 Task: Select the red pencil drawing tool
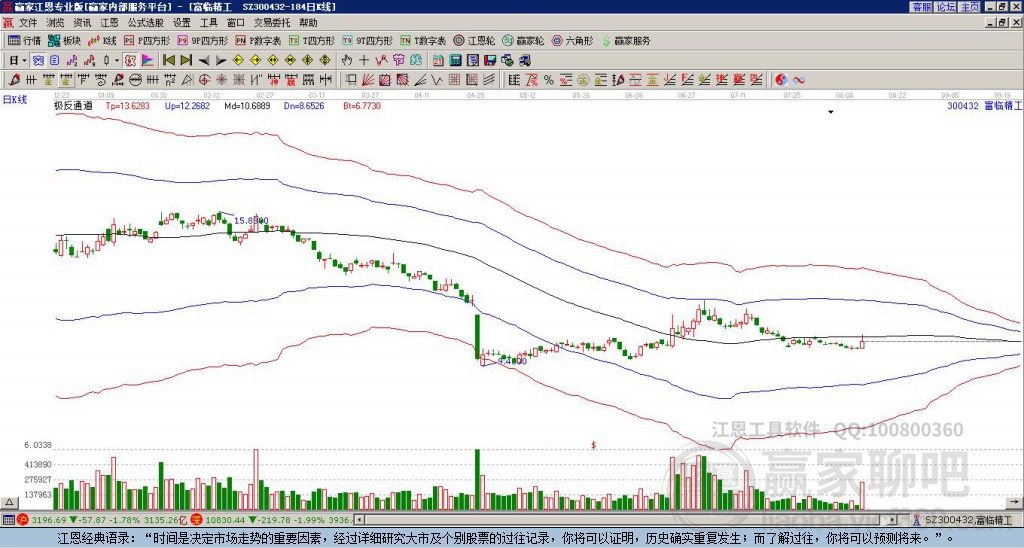point(13,80)
